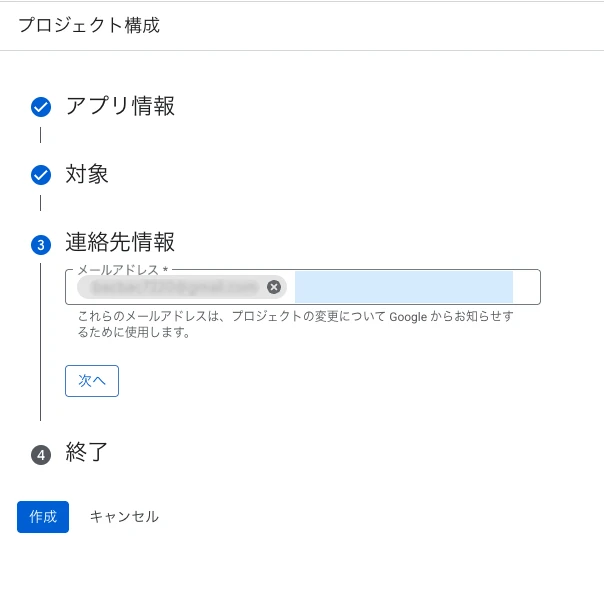This screenshot has width=604, height=600.
Task: Click connector line between 対象 and 連絡先情報
Action: pyautogui.click(x=41, y=203)
